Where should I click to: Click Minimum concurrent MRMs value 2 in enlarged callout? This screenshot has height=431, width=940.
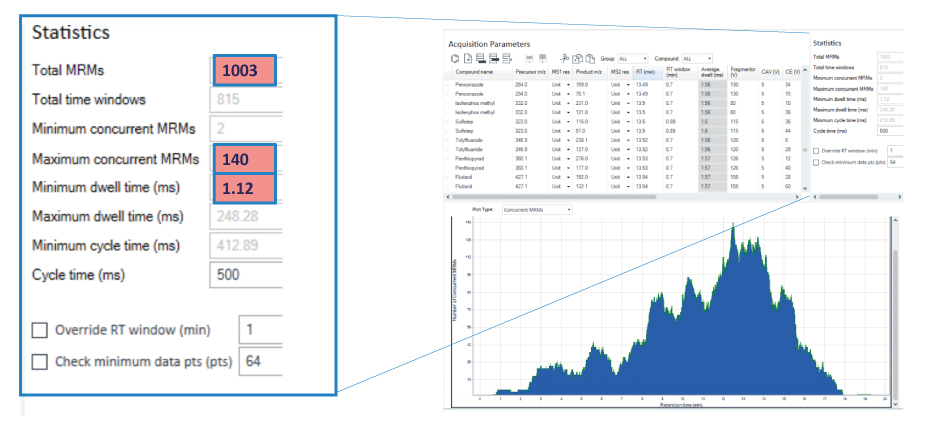click(246, 129)
